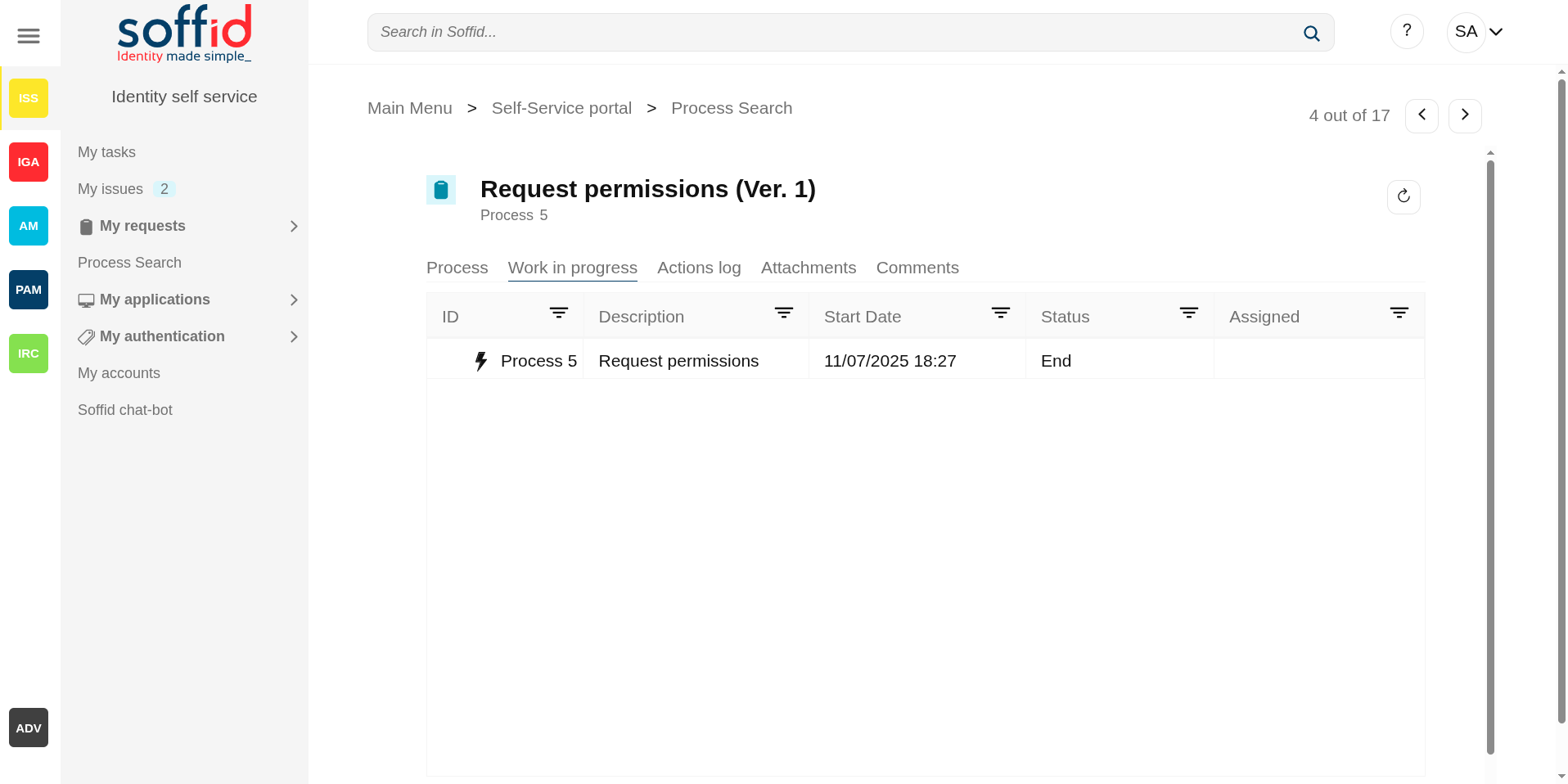Go to previous process arrow
Image resolution: width=1568 pixels, height=784 pixels.
point(1422,115)
